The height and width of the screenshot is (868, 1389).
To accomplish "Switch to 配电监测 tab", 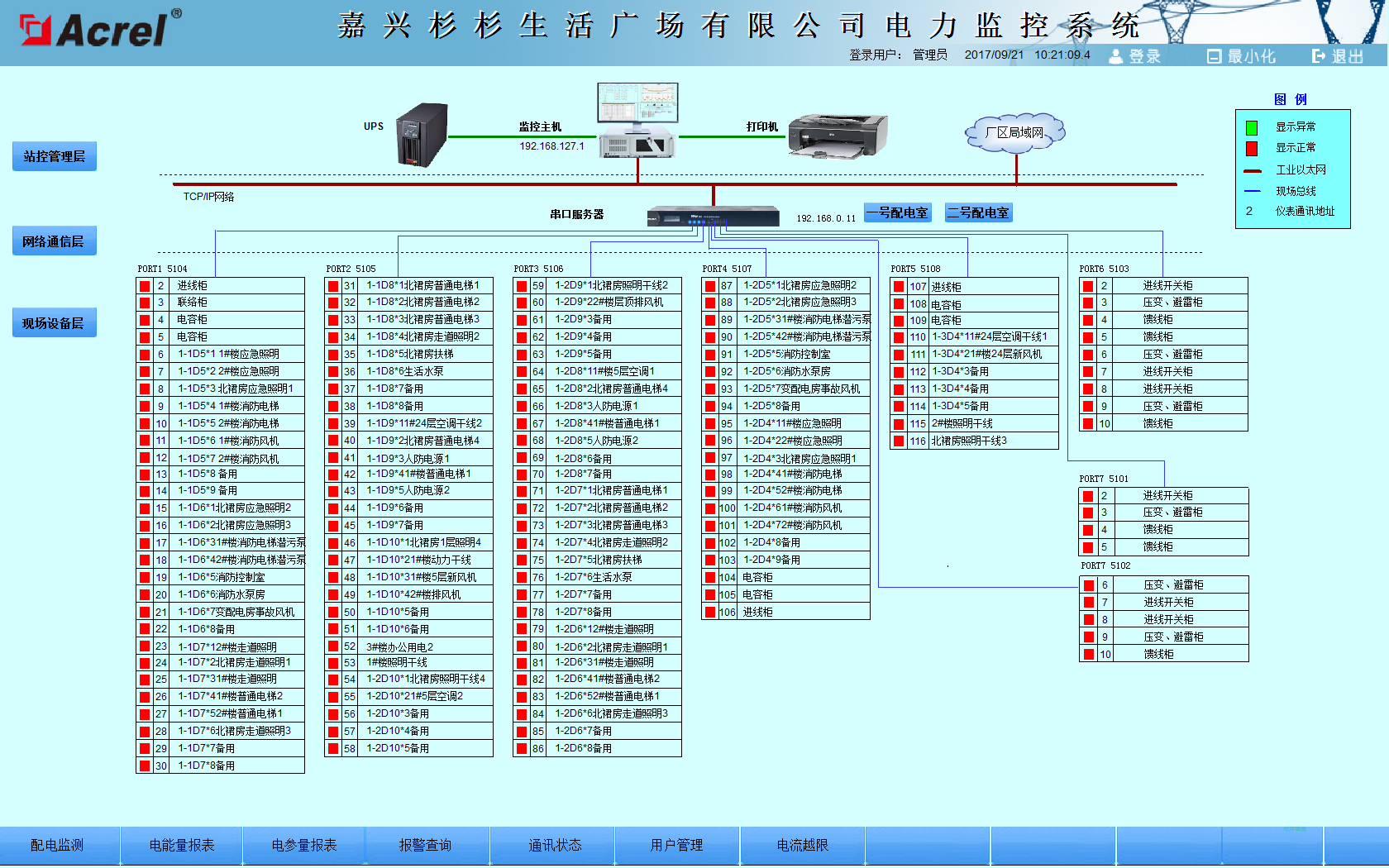I will 57,845.
